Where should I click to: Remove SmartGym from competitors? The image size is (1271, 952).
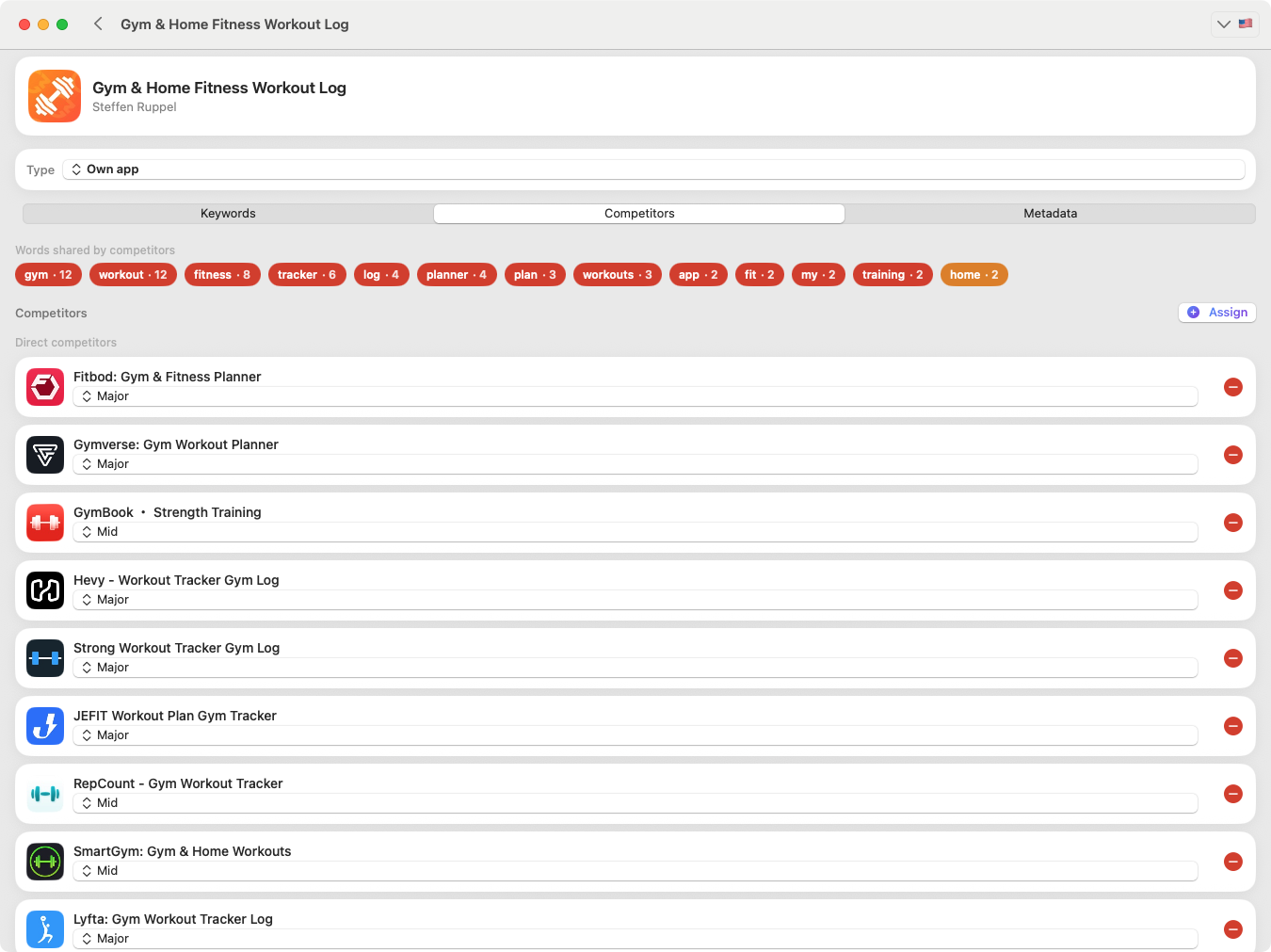1233,862
